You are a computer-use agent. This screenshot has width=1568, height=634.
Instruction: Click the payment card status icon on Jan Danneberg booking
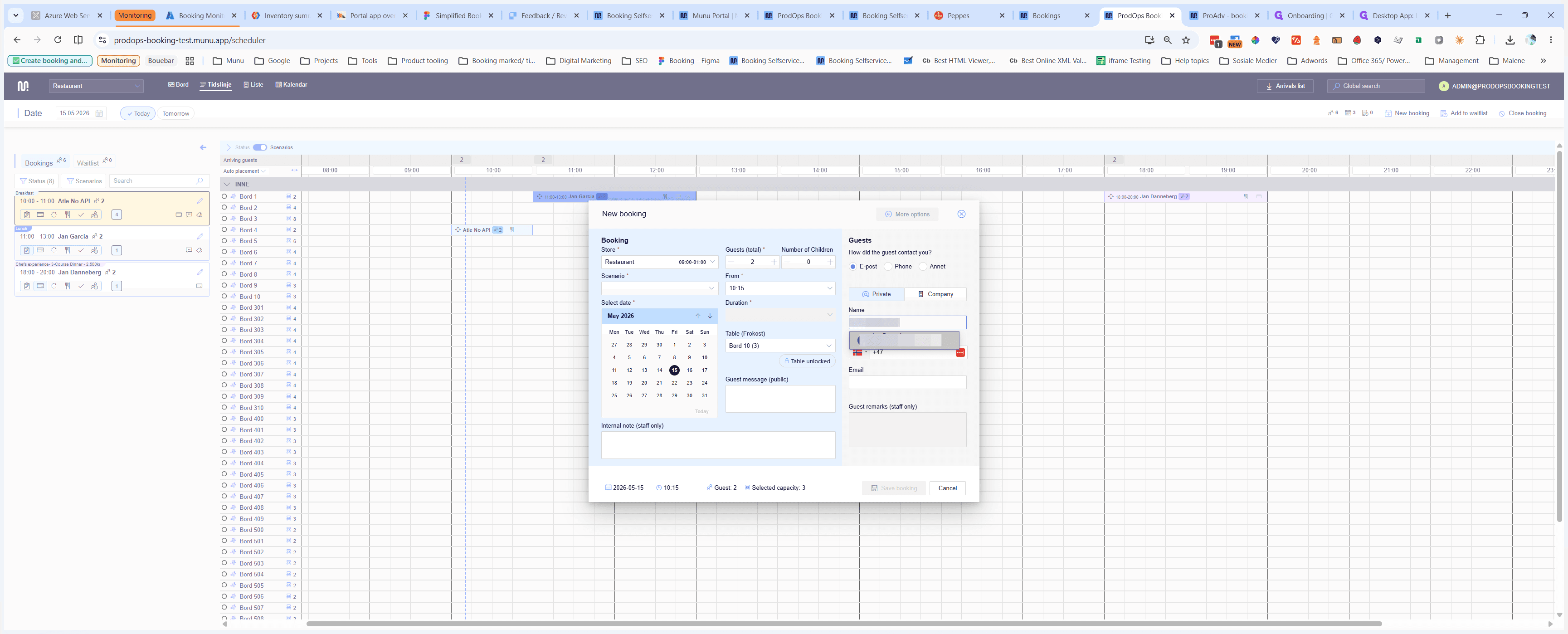(40, 286)
